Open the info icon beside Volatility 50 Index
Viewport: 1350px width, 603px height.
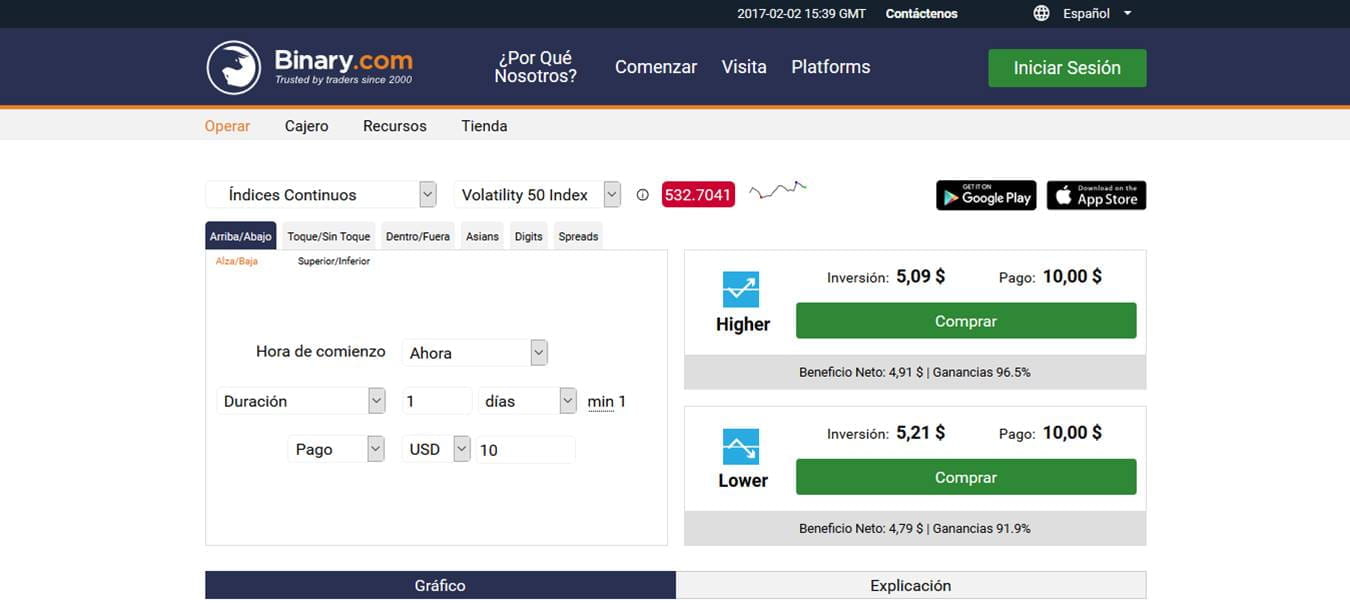[642, 195]
